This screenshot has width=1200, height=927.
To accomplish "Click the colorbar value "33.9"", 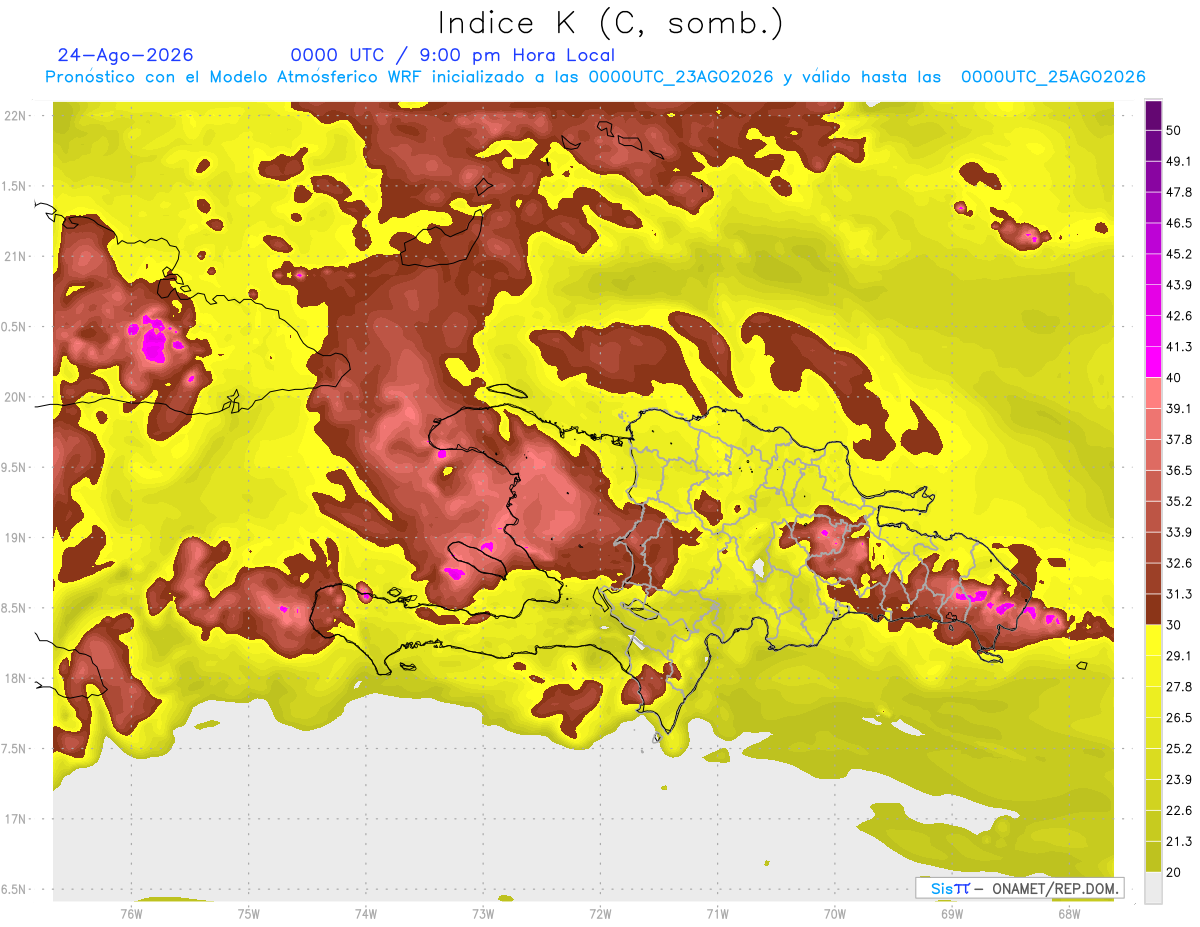I will pyautogui.click(x=1179, y=532).
